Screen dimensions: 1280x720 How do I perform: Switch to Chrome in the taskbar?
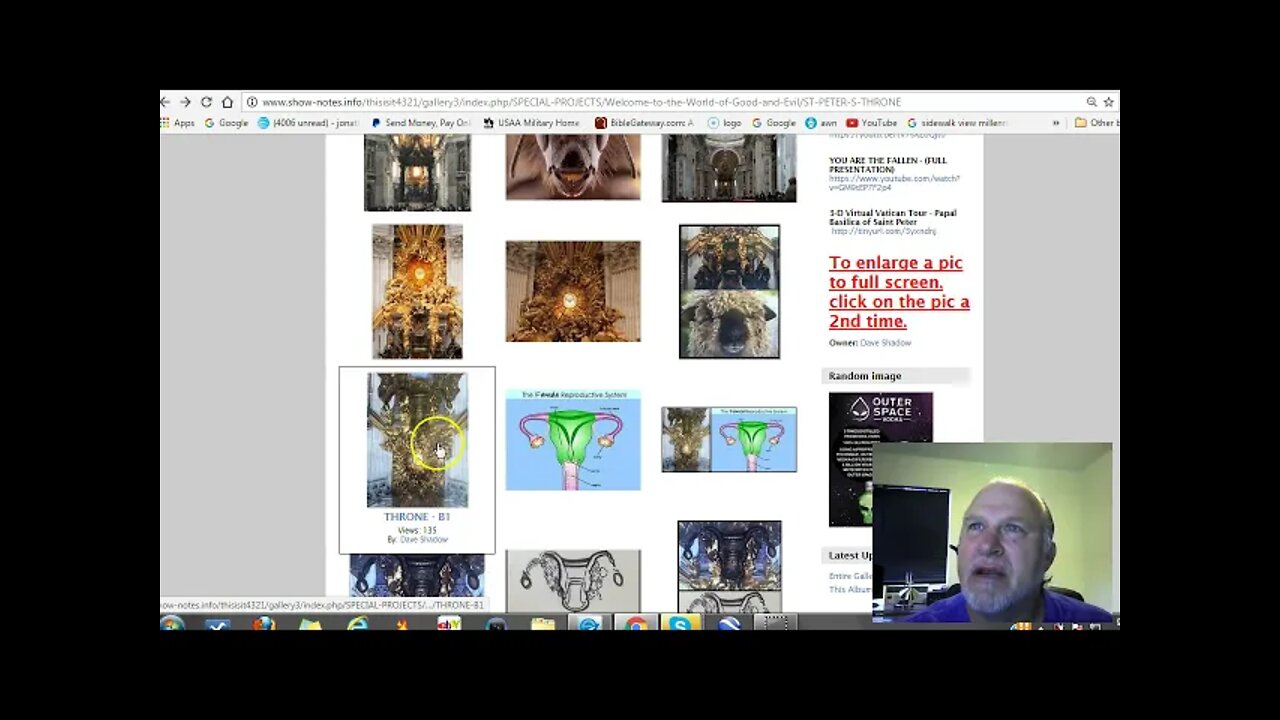click(x=635, y=624)
